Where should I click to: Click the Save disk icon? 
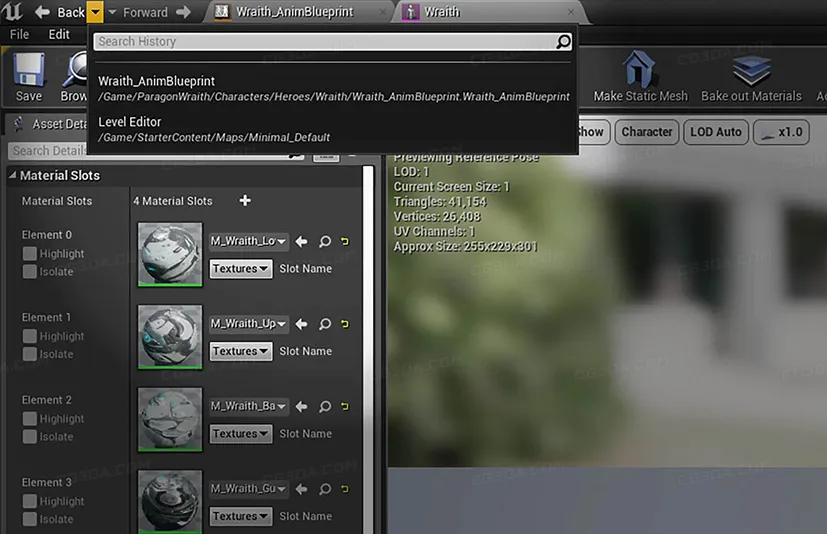(28, 69)
